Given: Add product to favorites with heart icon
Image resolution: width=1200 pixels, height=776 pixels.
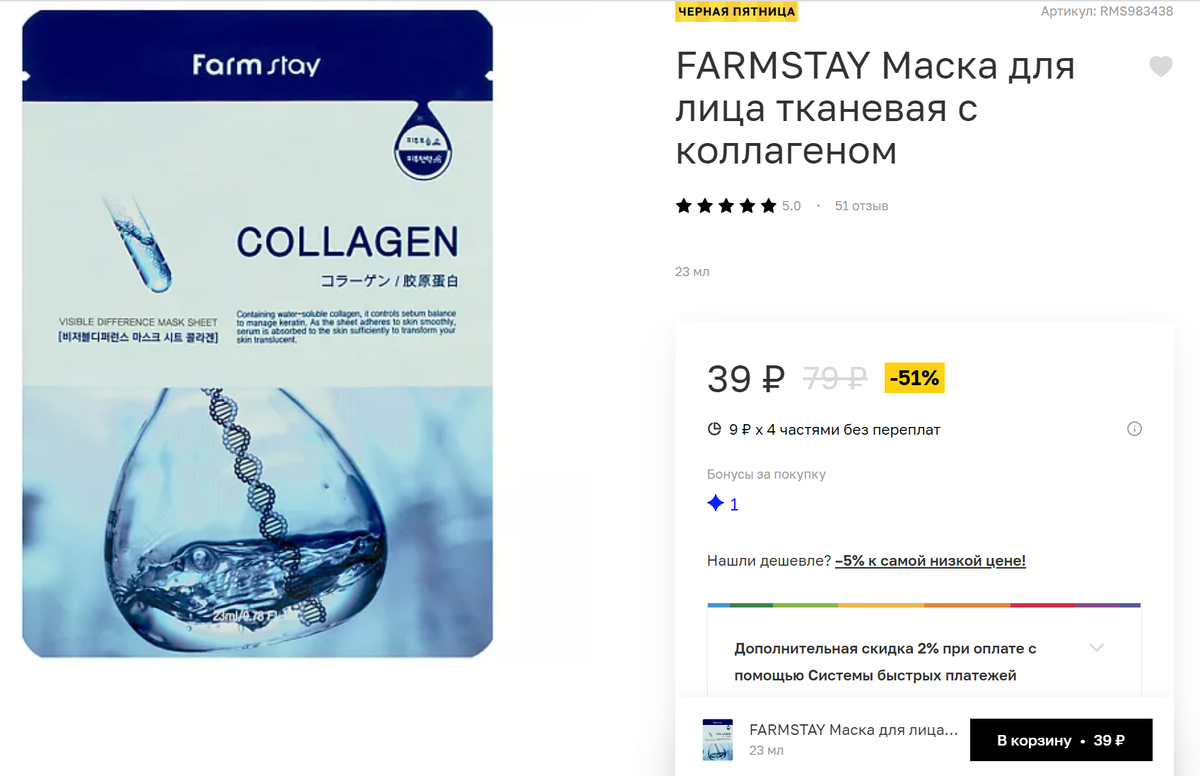Looking at the screenshot, I should tap(1160, 67).
